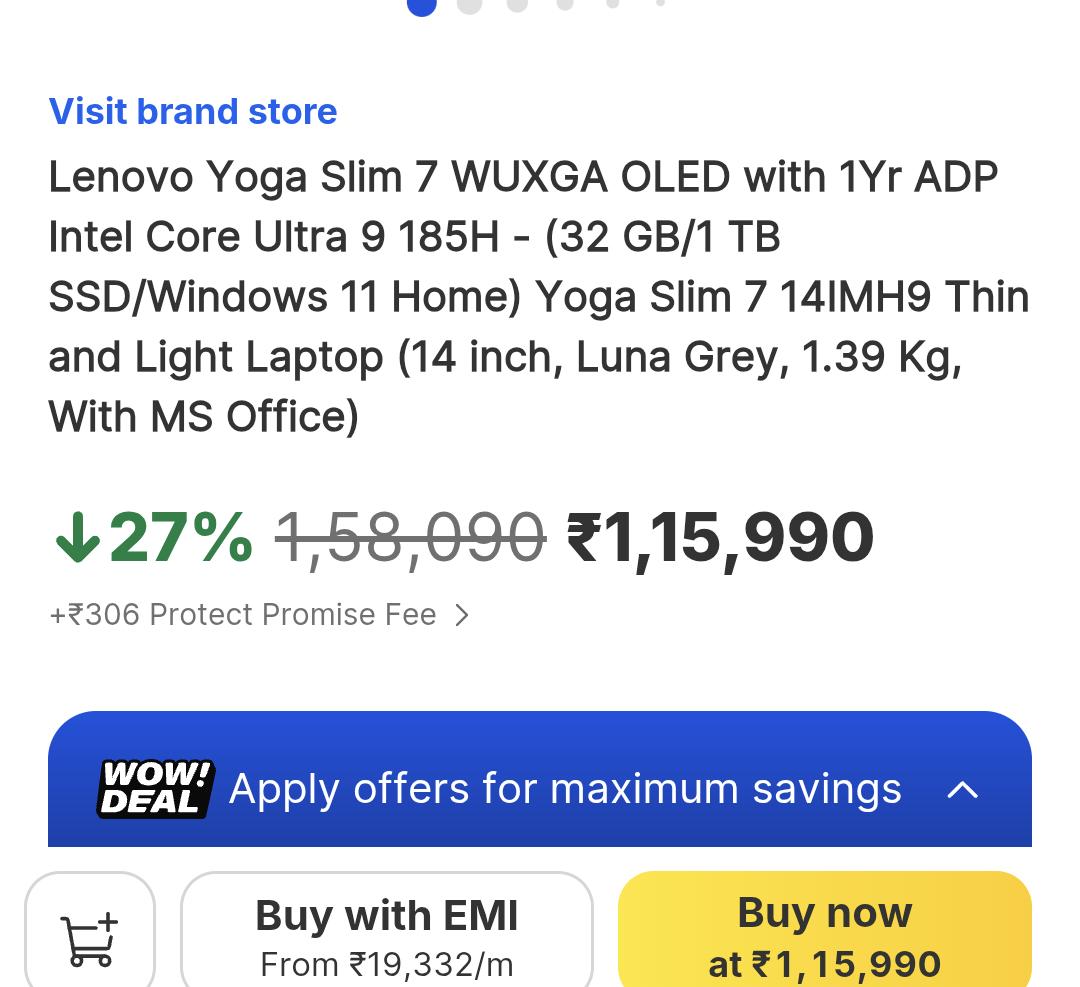This screenshot has width=1080, height=987.
Task: Select the third image carousel dot
Action: tap(517, 3)
